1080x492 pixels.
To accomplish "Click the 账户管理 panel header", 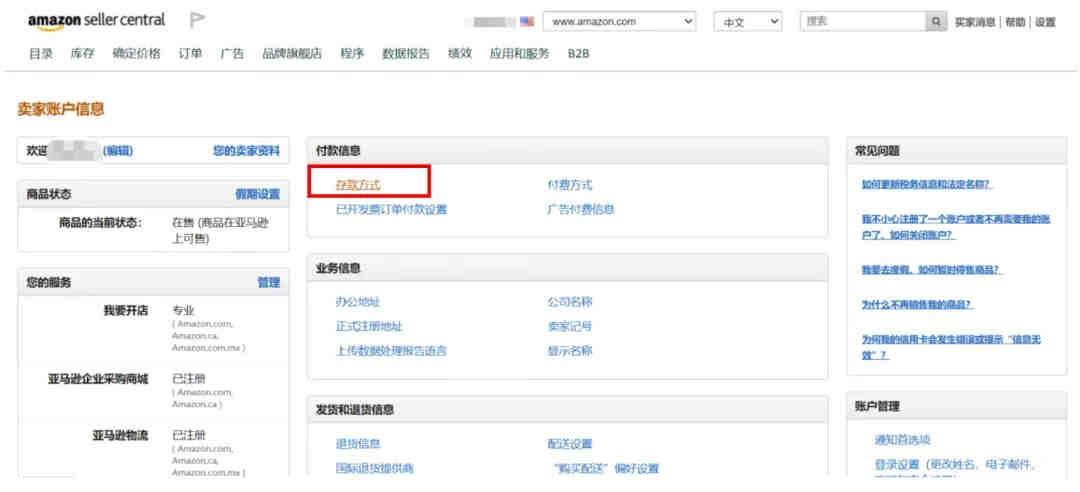I will [x=877, y=407].
